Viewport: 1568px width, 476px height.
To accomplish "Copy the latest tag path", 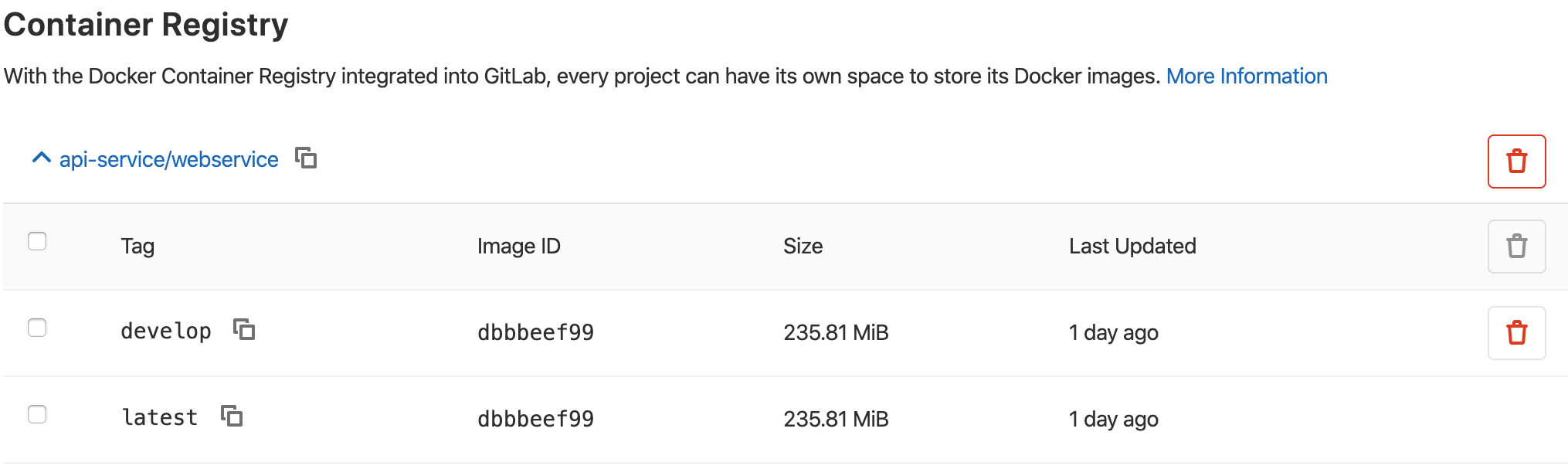I will click(232, 416).
